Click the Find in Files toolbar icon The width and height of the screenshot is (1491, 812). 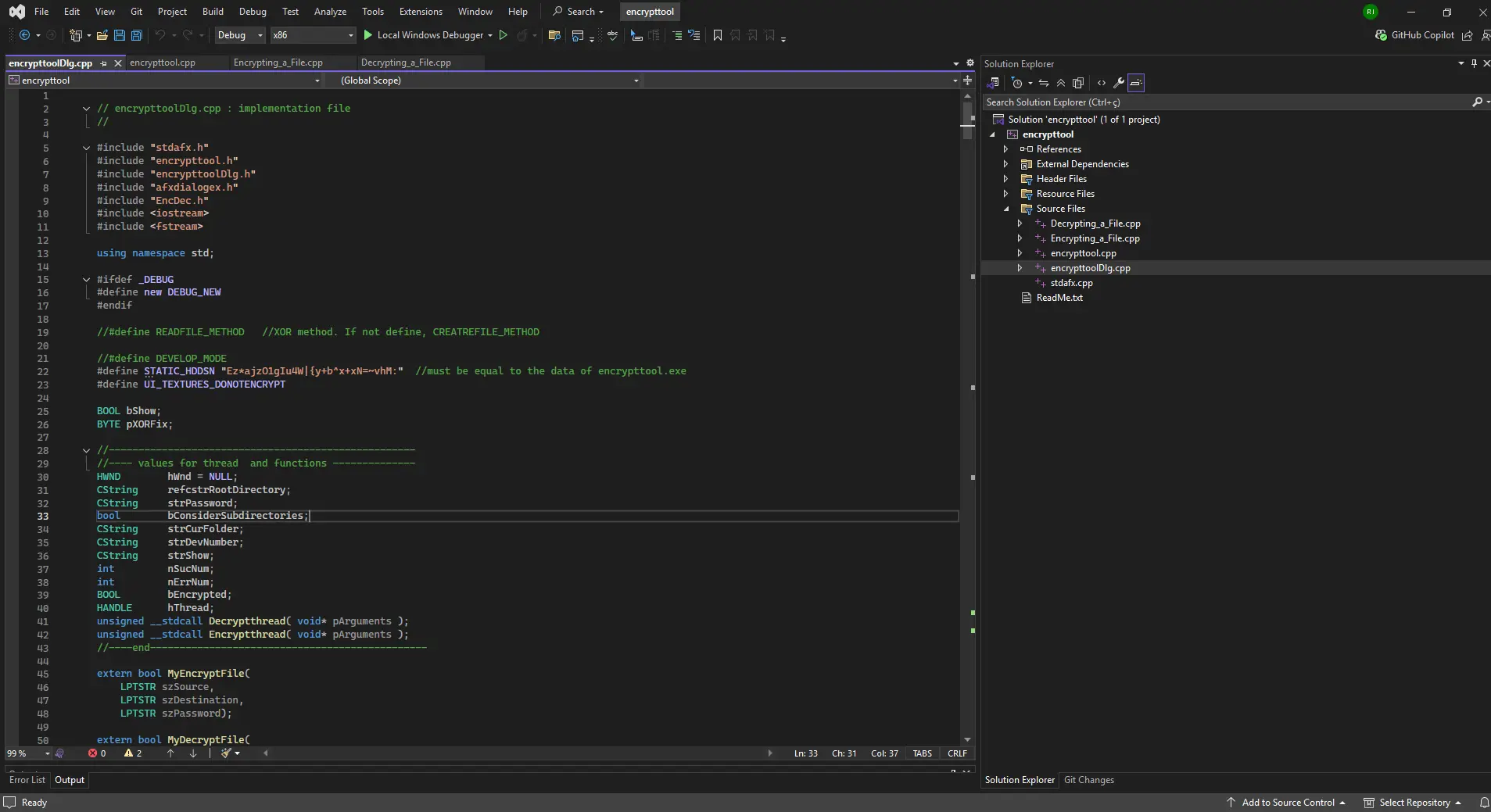click(x=554, y=35)
